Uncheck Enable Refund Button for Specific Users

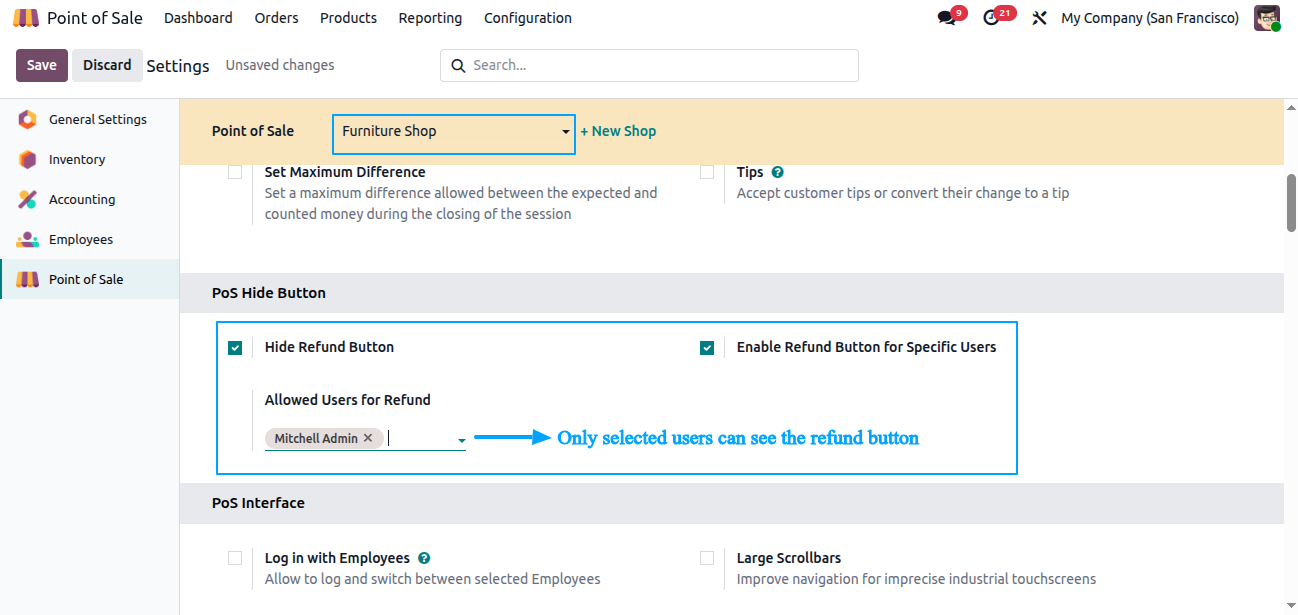pos(707,348)
